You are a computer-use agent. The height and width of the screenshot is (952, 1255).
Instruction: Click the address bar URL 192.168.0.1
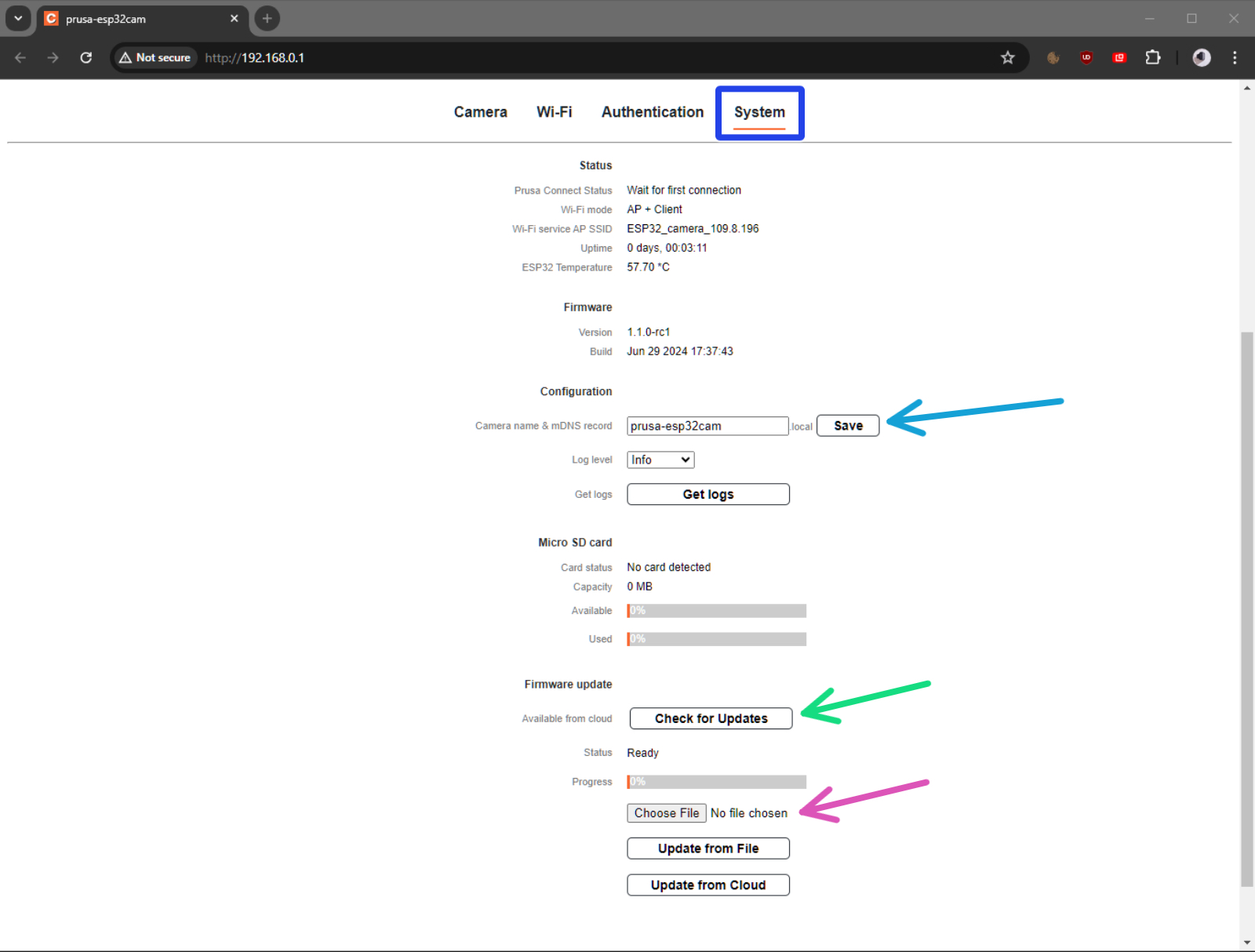tap(255, 57)
